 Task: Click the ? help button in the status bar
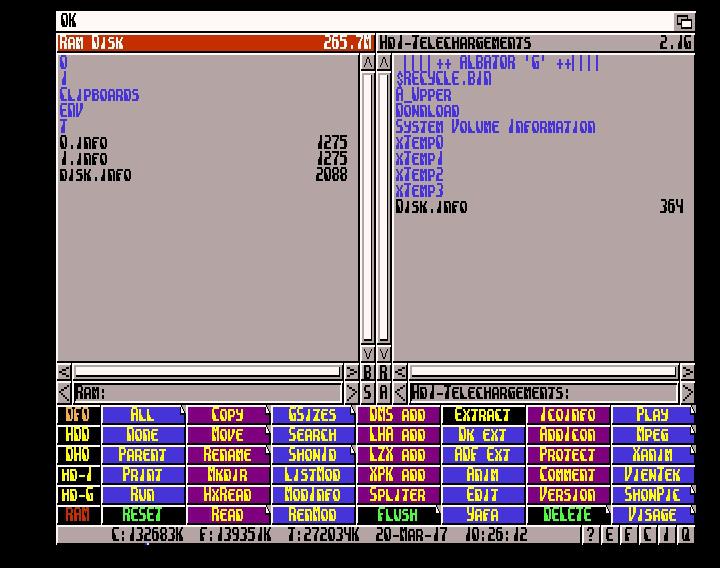(591, 535)
